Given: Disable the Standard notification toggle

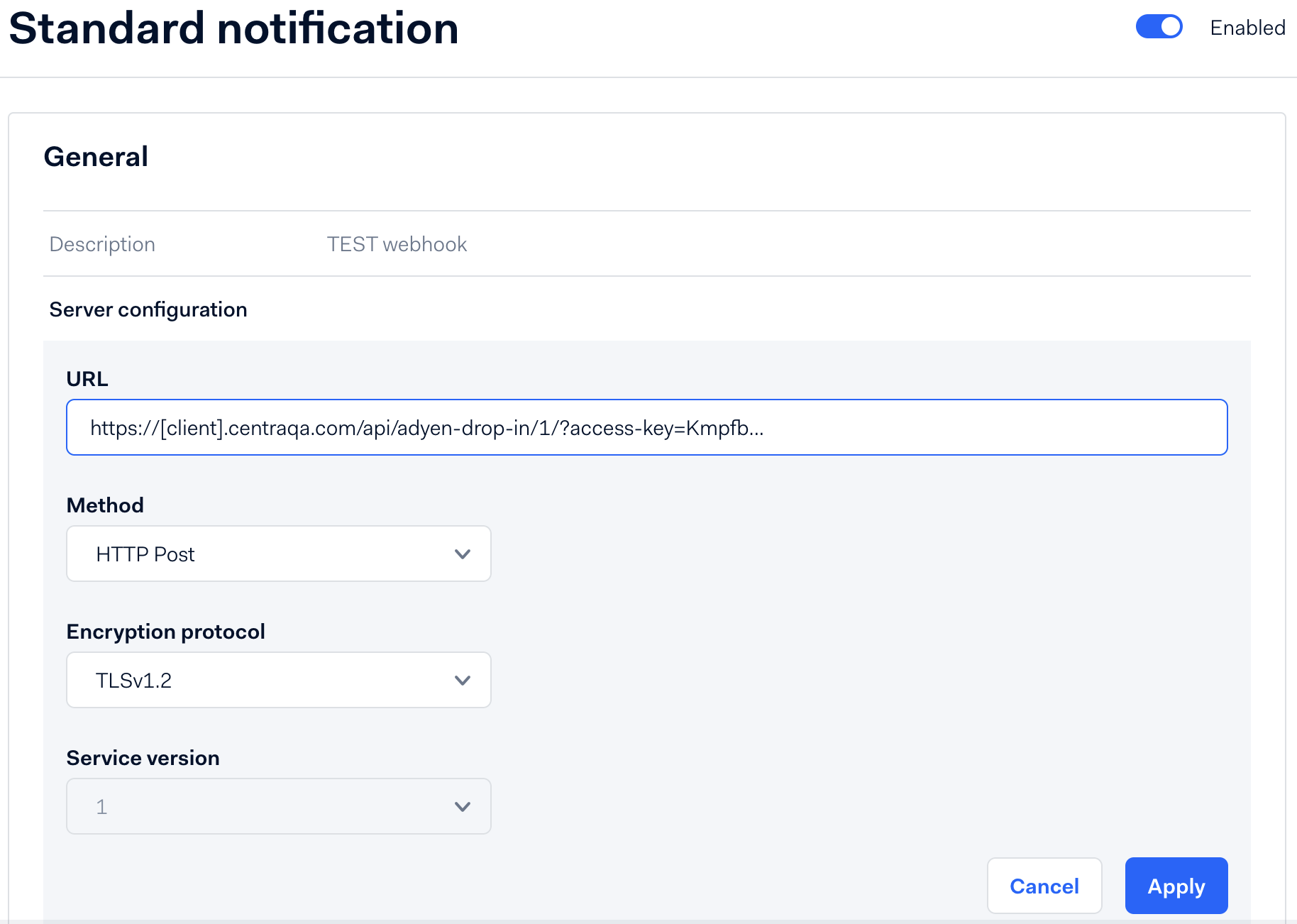Looking at the screenshot, I should pyautogui.click(x=1159, y=26).
